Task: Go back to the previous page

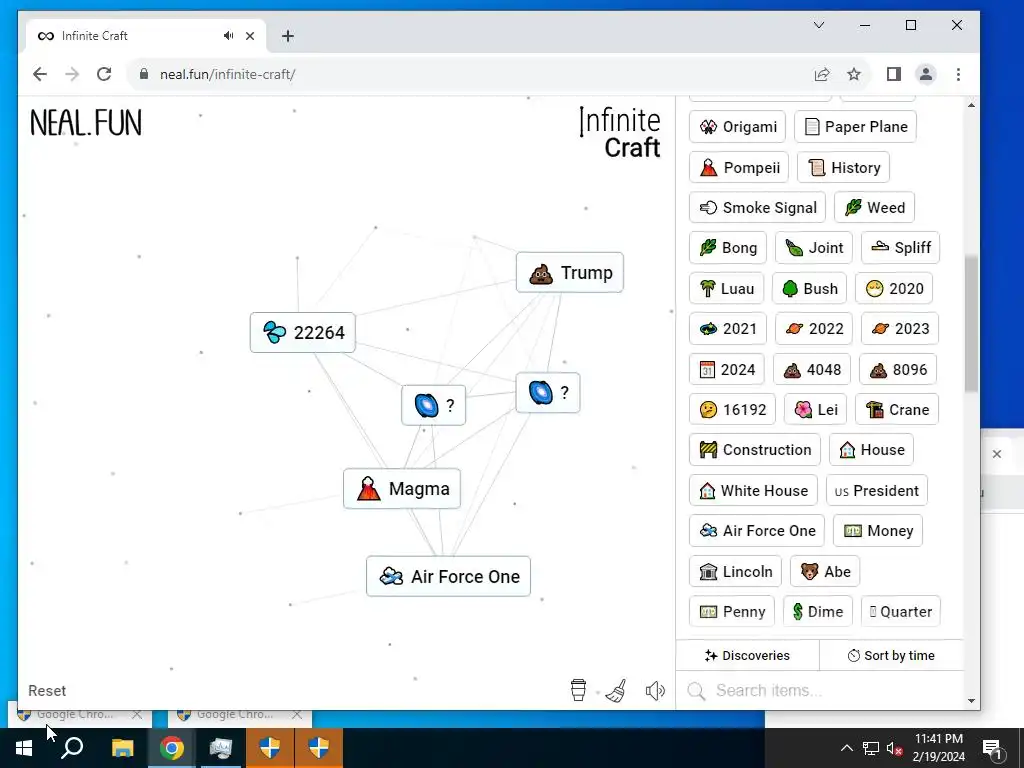Action: 40,74
